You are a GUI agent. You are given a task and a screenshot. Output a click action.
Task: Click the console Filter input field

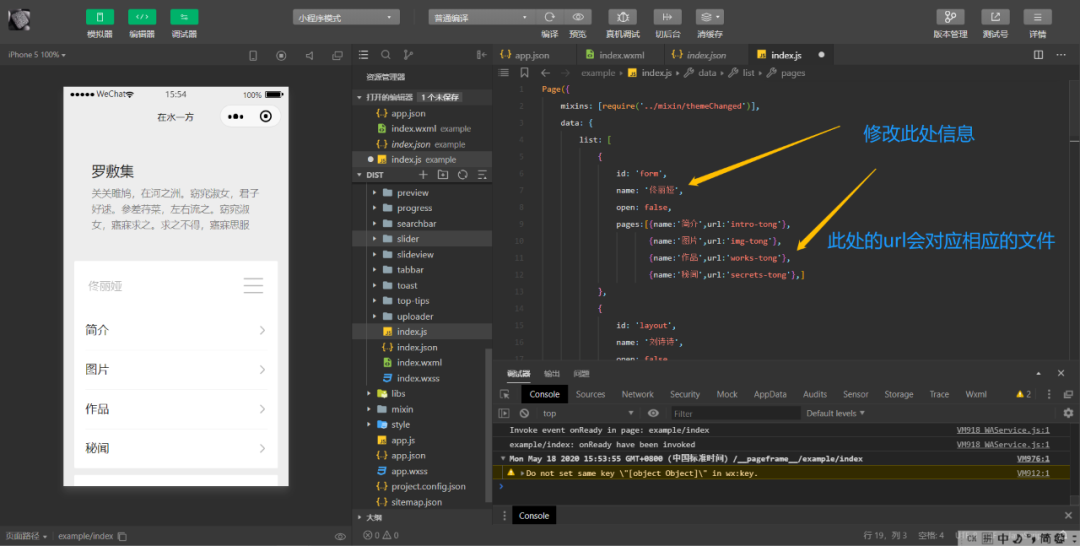click(734, 413)
